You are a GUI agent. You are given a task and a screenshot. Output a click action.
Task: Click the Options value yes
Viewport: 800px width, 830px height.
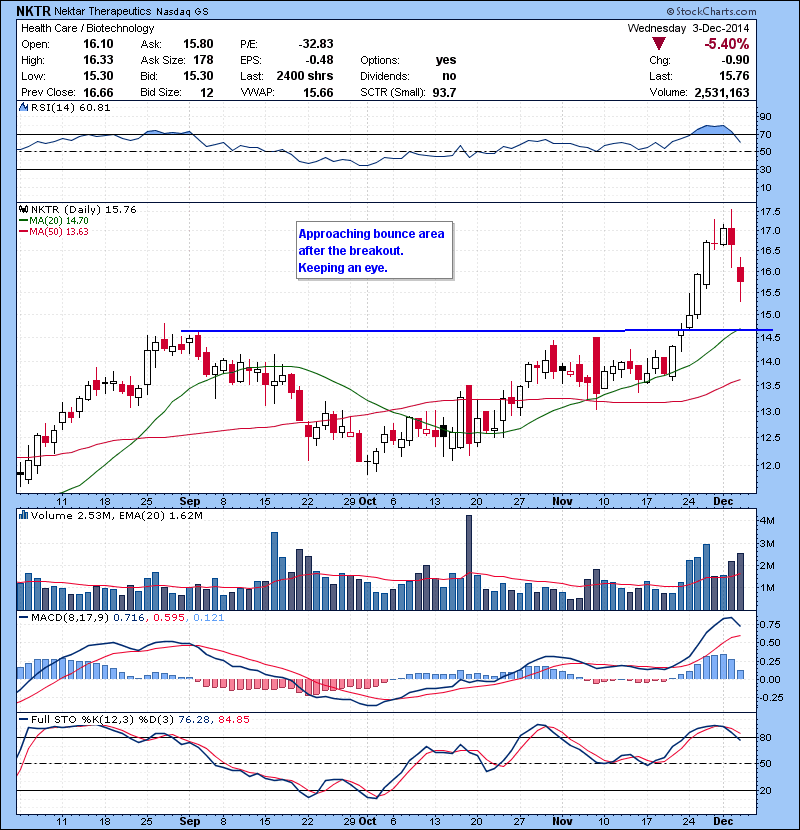click(446, 60)
